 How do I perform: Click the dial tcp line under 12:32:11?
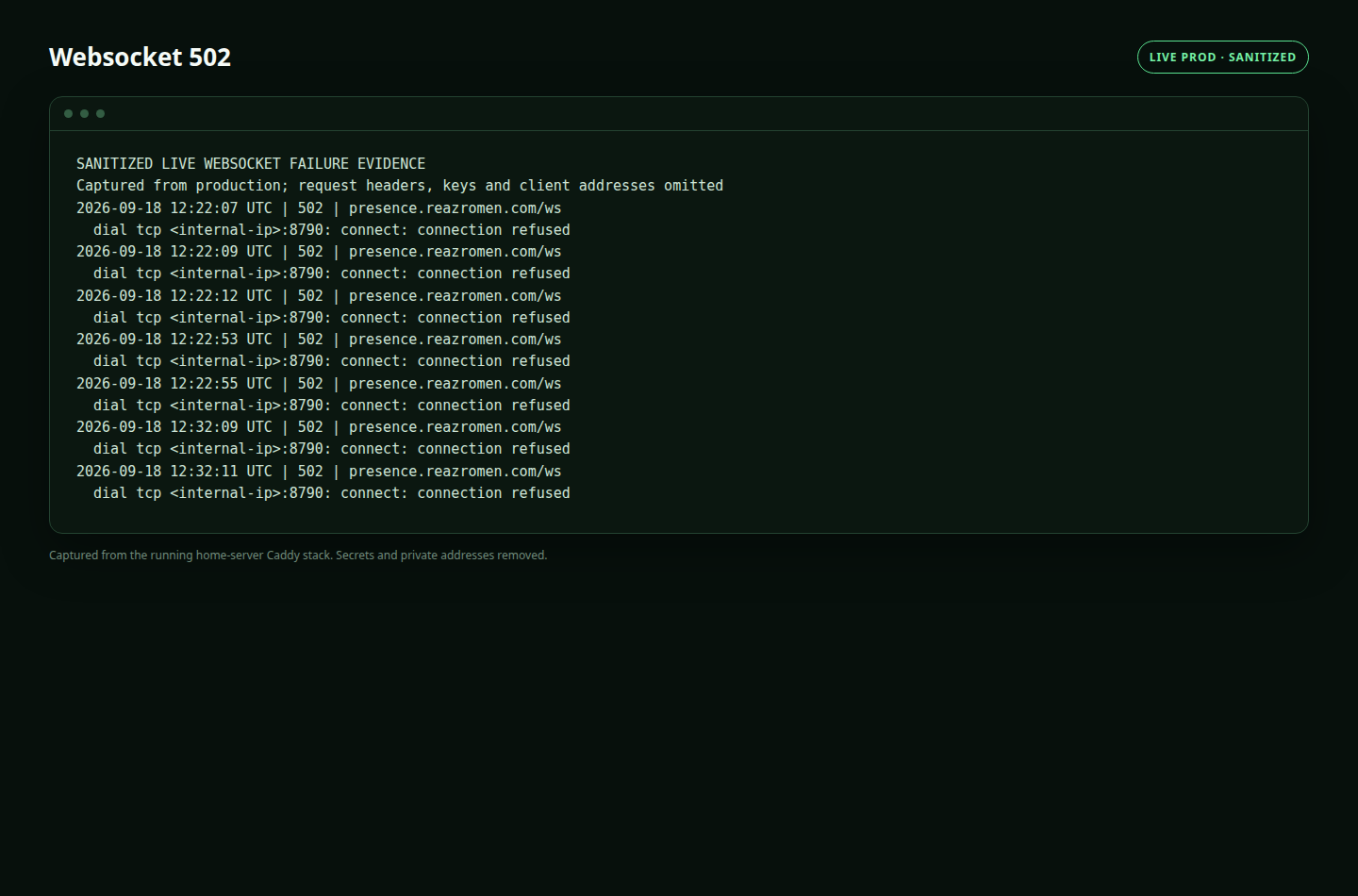332,493
